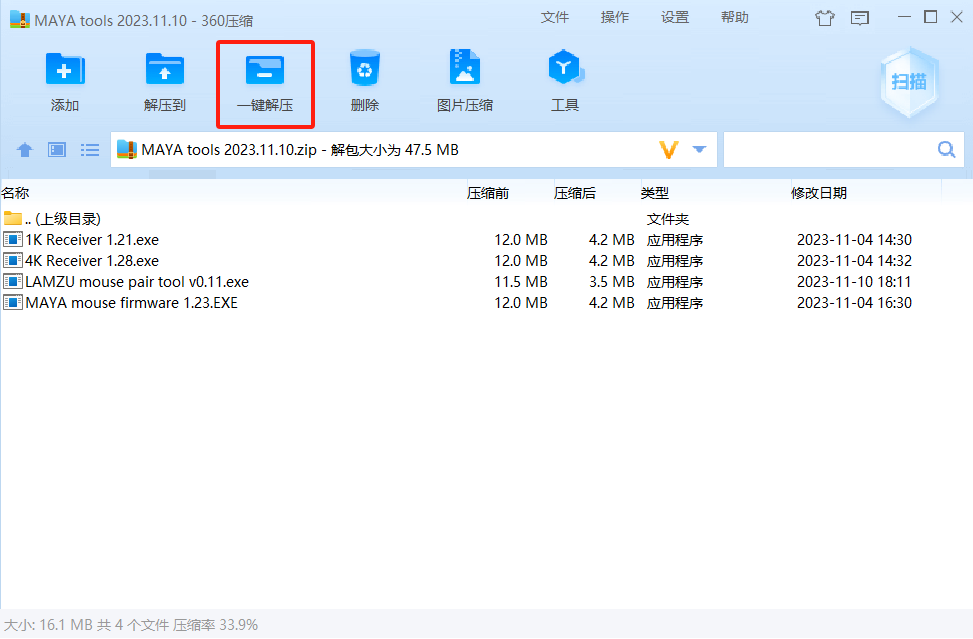Click the exe icon of MAYA mouse firmware
This screenshot has width=973, height=639.
pos(13,303)
